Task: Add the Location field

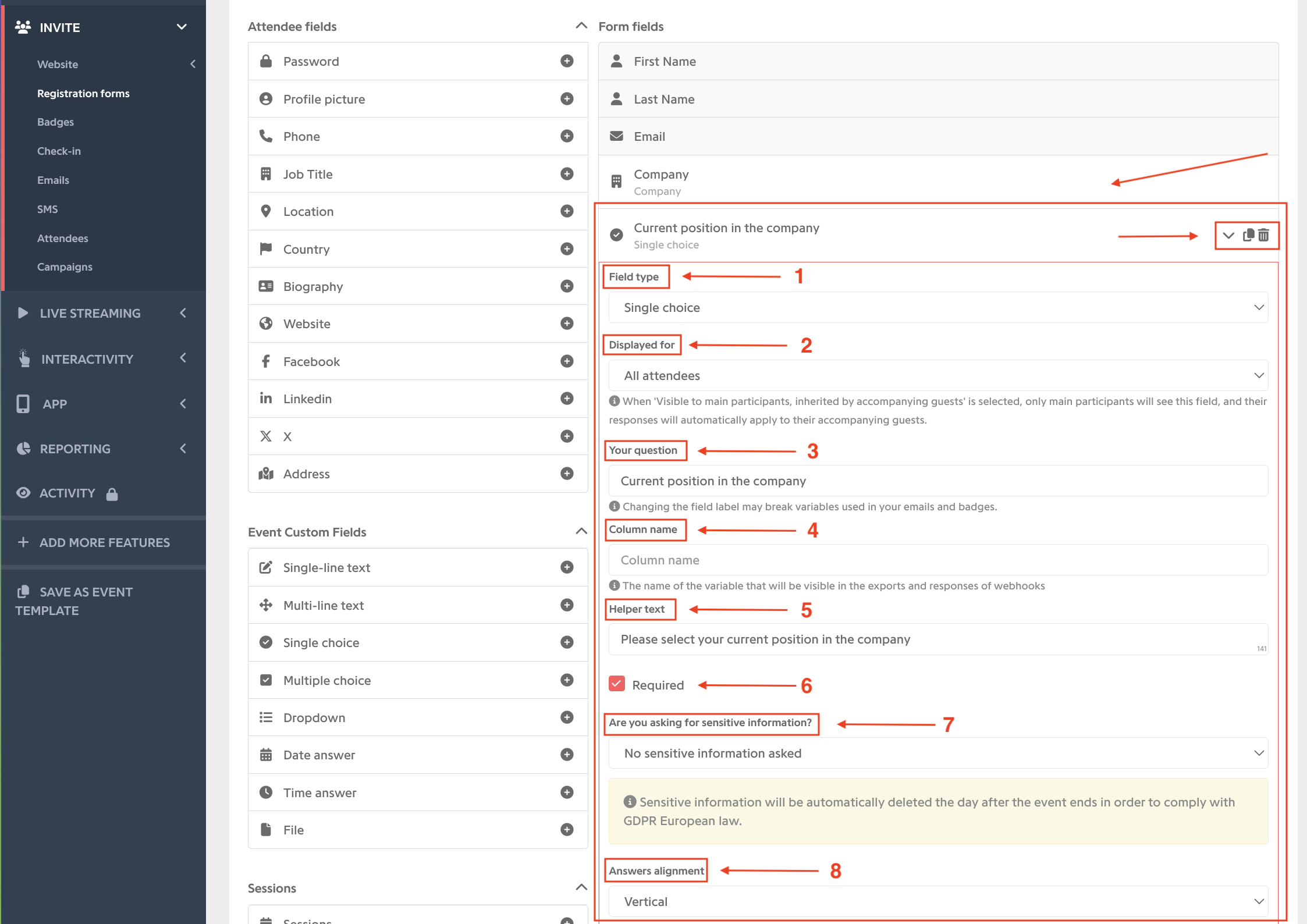Action: 567,211
